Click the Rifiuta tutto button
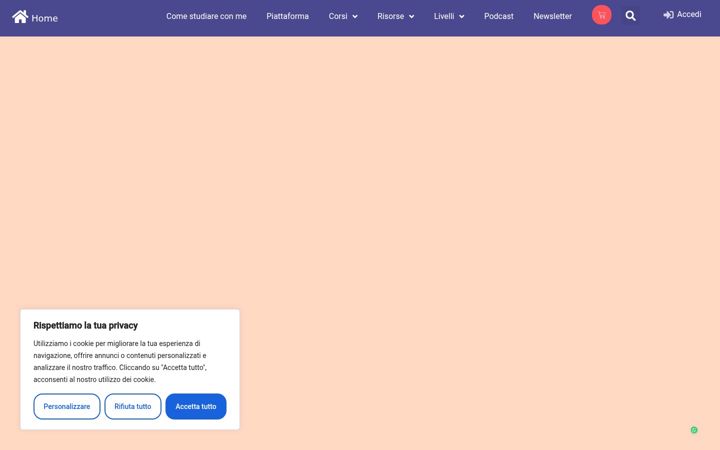This screenshot has width=720, height=450. pyautogui.click(x=133, y=406)
